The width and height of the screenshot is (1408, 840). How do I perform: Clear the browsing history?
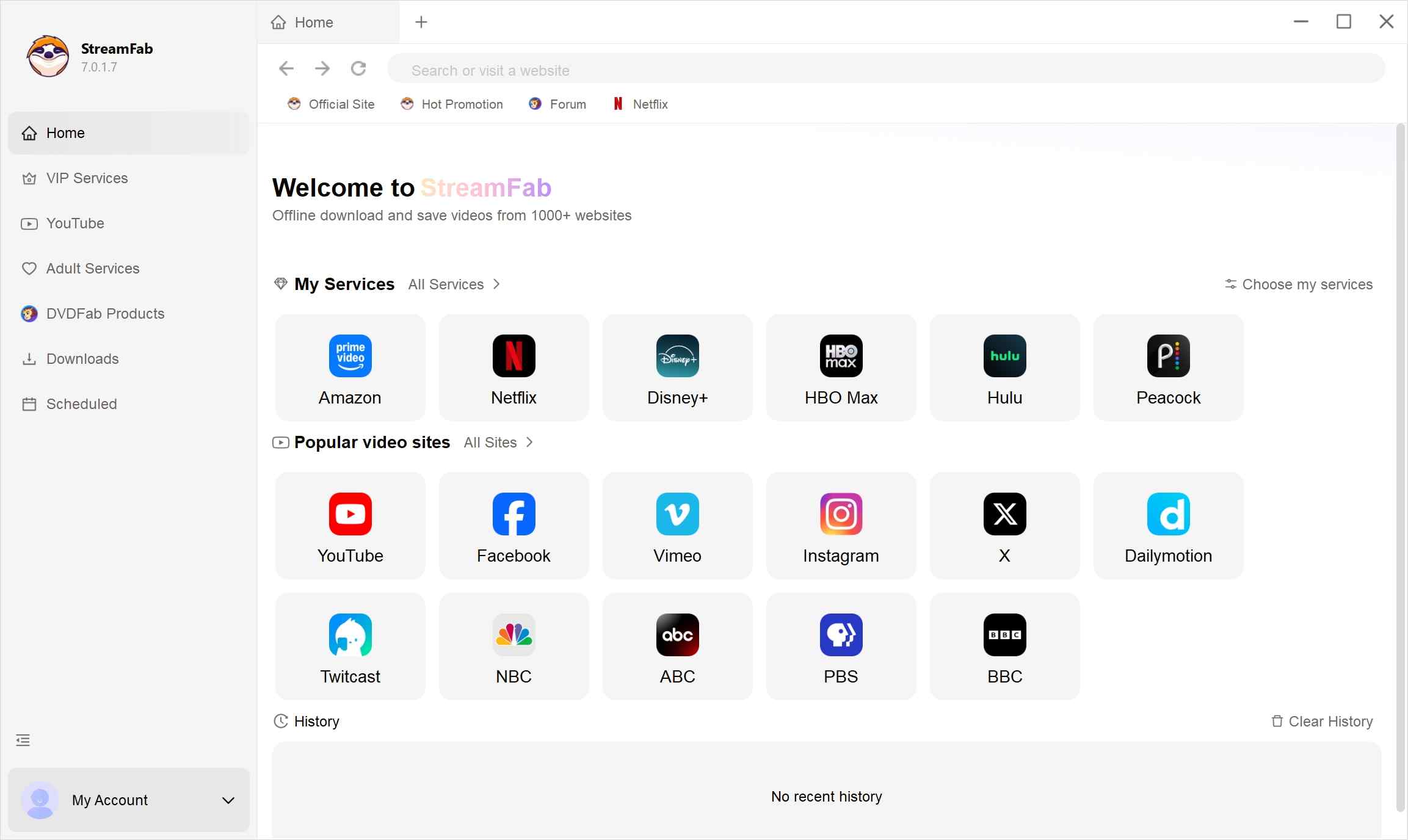click(1321, 721)
